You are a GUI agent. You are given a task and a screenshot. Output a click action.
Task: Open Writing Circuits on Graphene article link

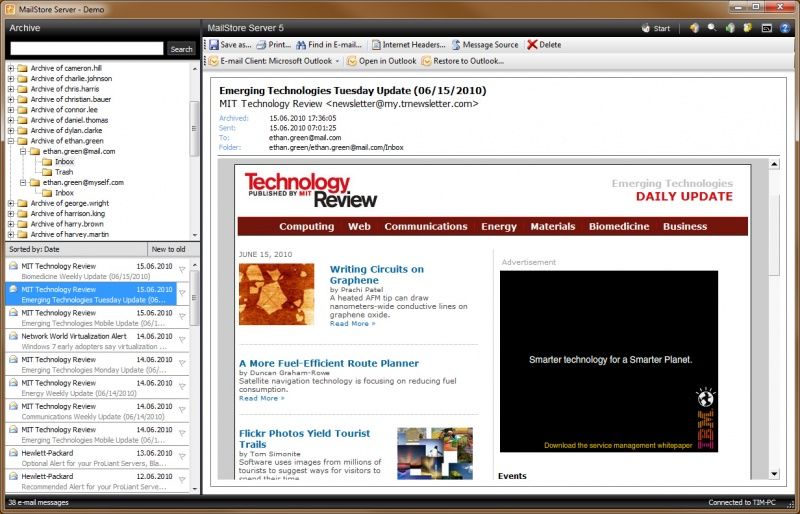[377, 275]
